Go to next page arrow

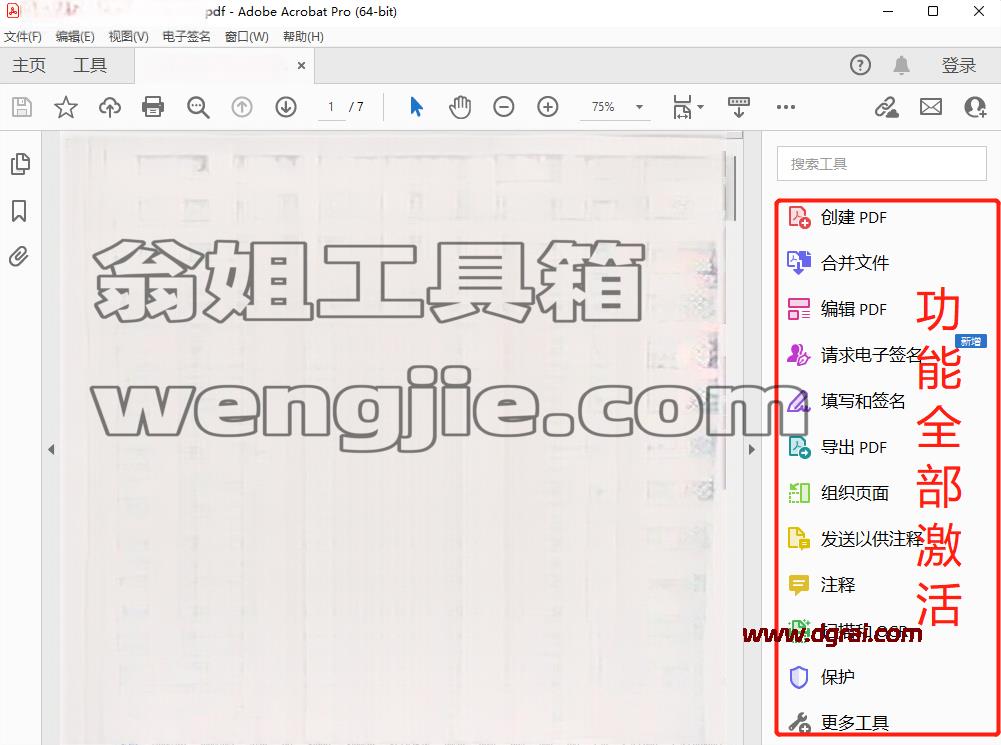click(286, 107)
